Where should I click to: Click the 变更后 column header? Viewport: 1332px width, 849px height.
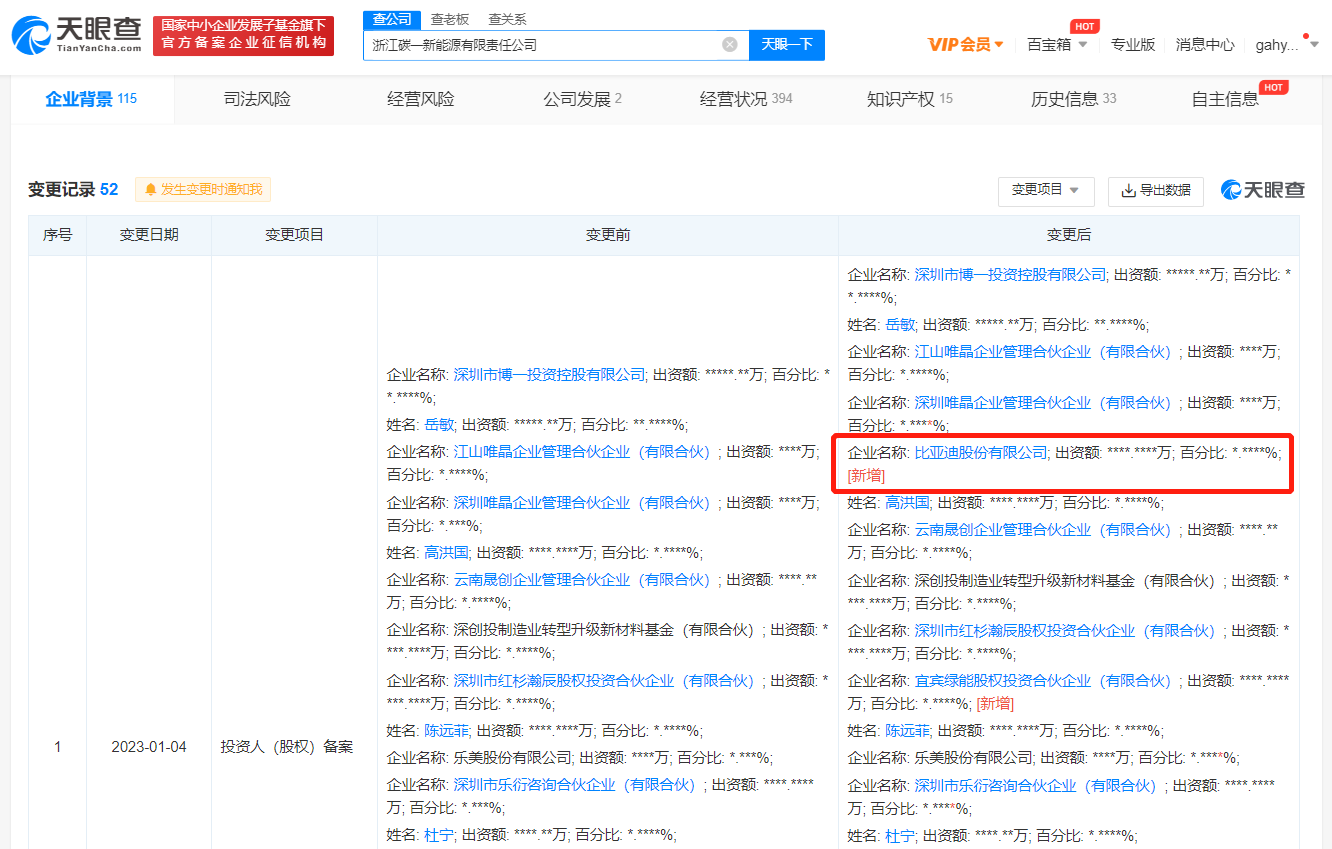1069,235
